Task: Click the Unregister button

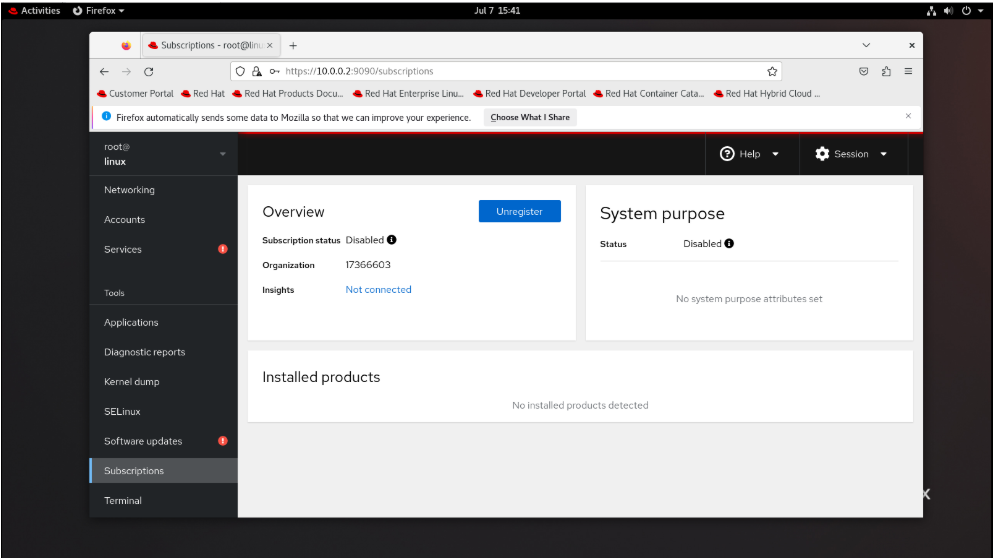Action: 519,212
